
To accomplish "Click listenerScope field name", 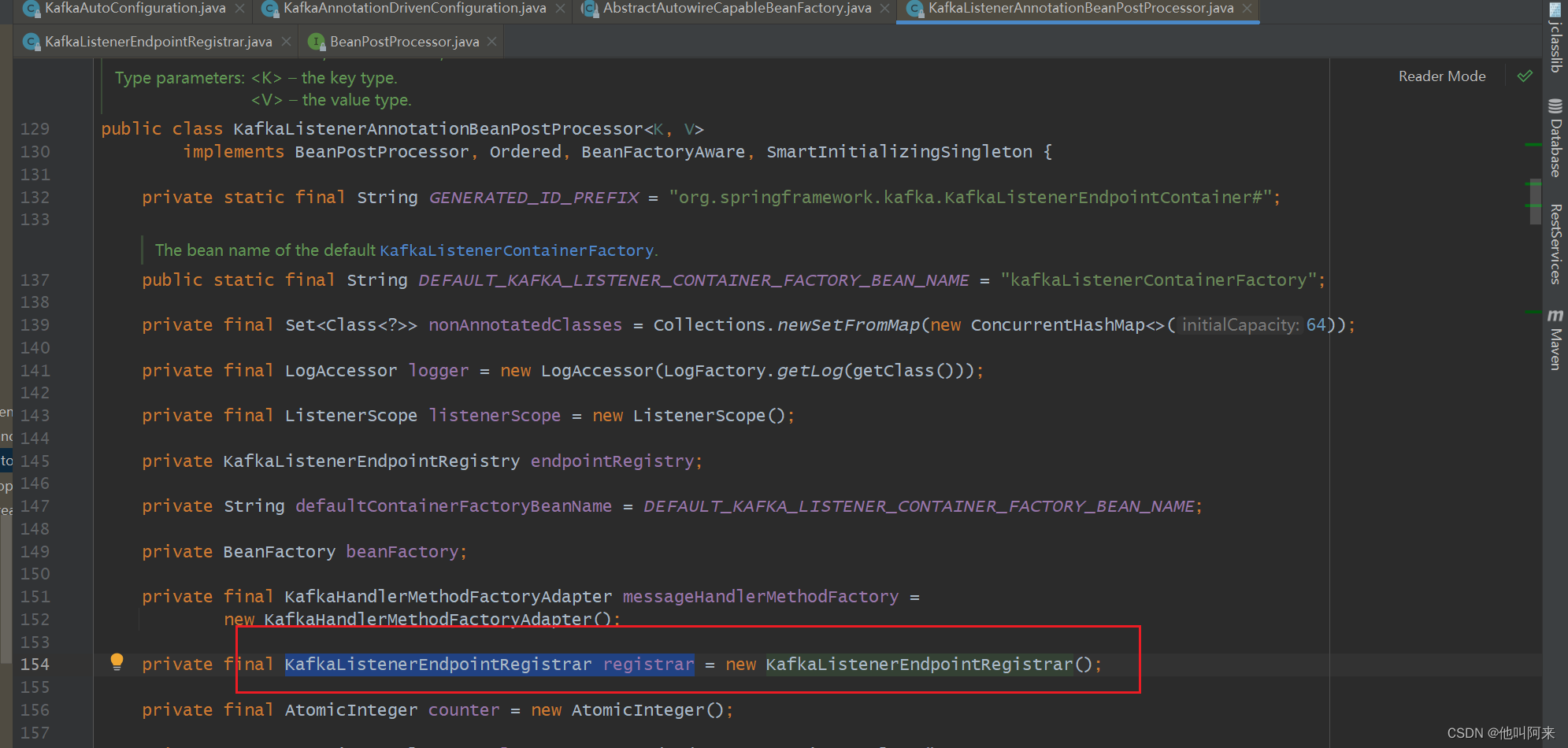I will [495, 416].
